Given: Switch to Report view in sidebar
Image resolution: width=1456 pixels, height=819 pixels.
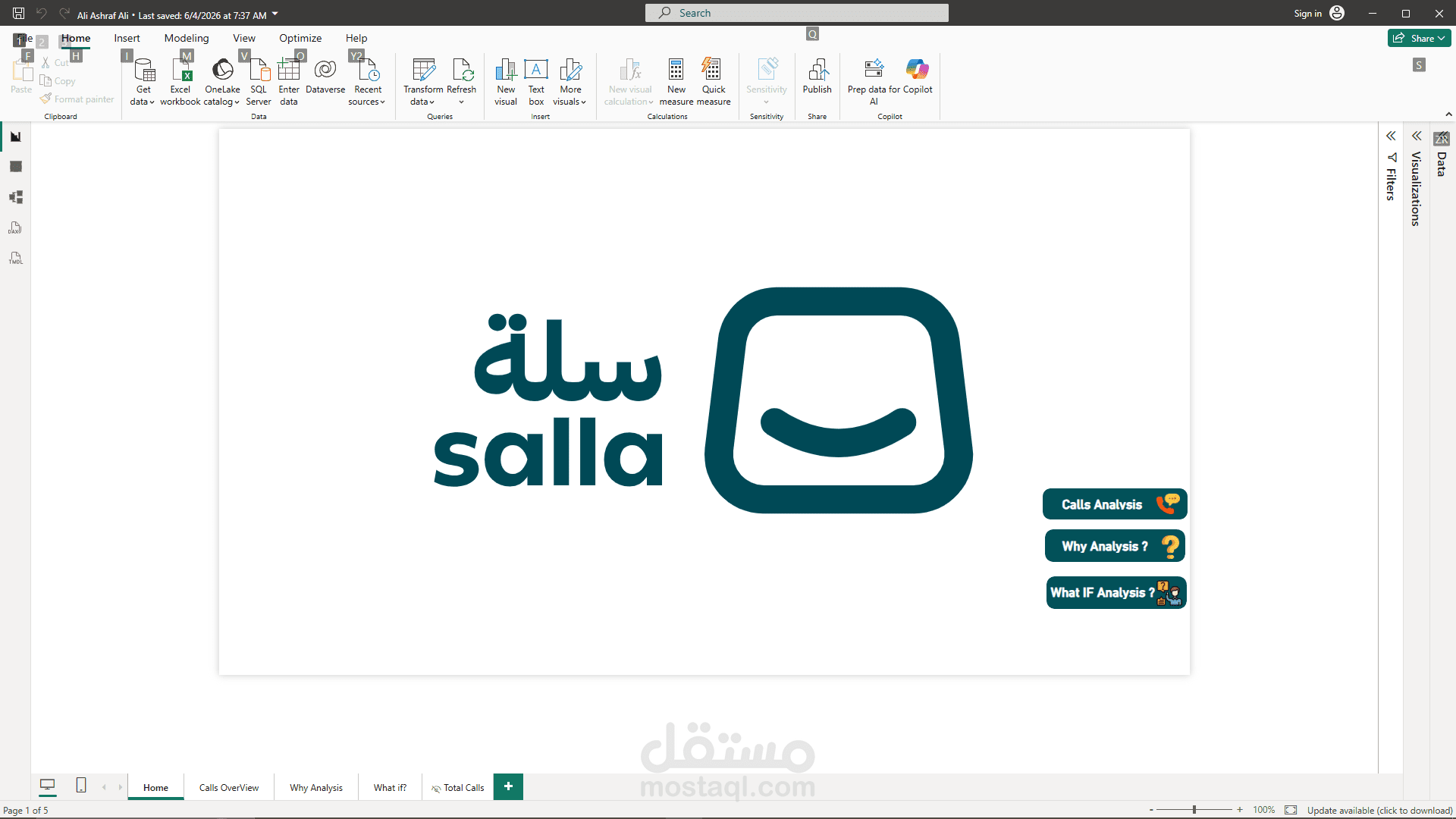Looking at the screenshot, I should coord(15,136).
